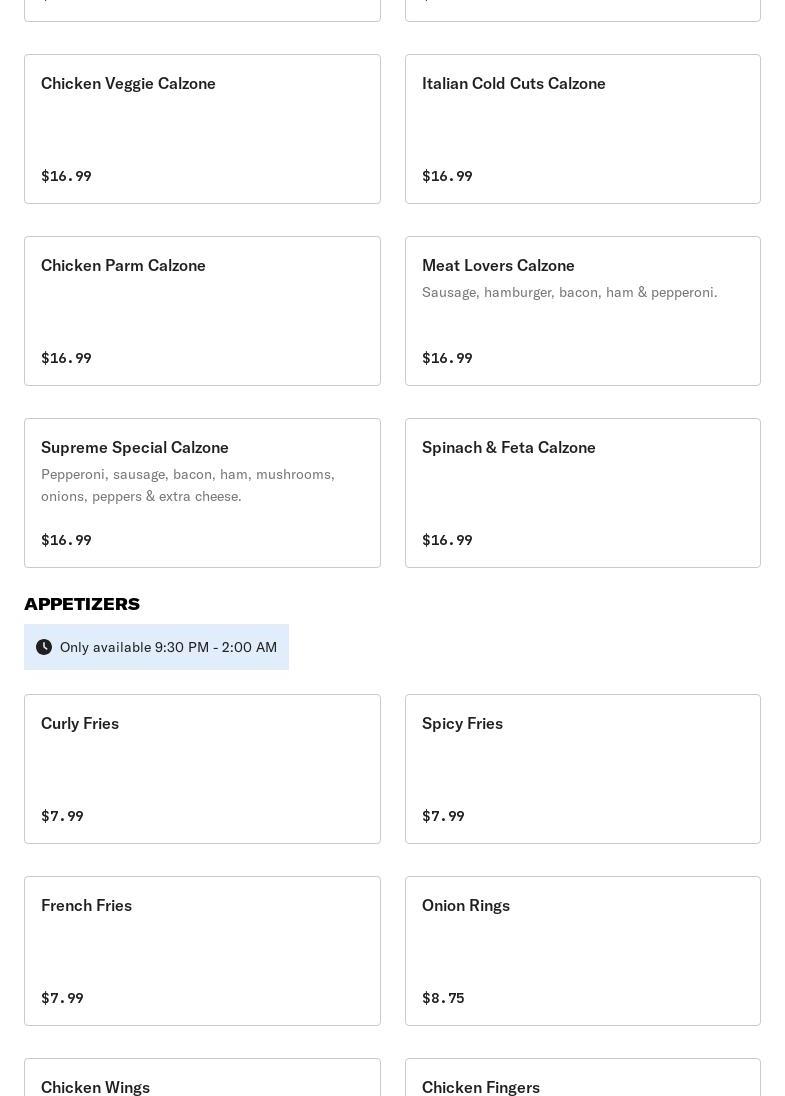
Task: Click the Meat Lovers Calzone ingredients description
Action: point(569,292)
